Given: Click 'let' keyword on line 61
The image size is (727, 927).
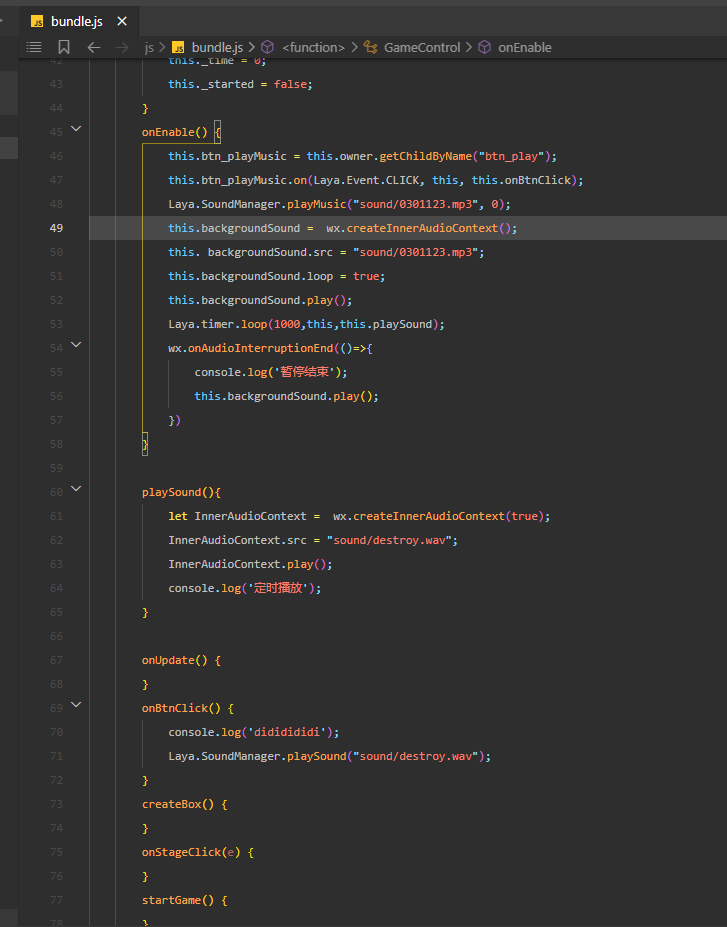Looking at the screenshot, I should tap(178, 516).
